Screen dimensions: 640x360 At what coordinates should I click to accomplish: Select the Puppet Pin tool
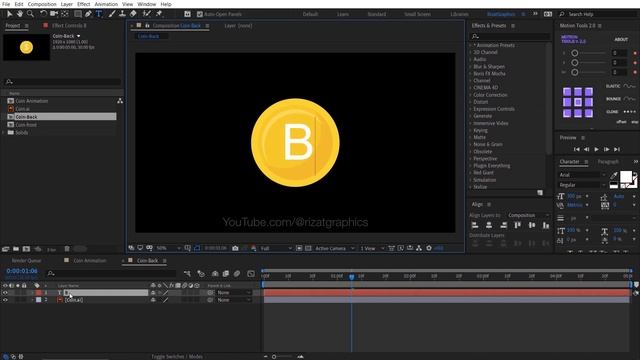[159, 14]
